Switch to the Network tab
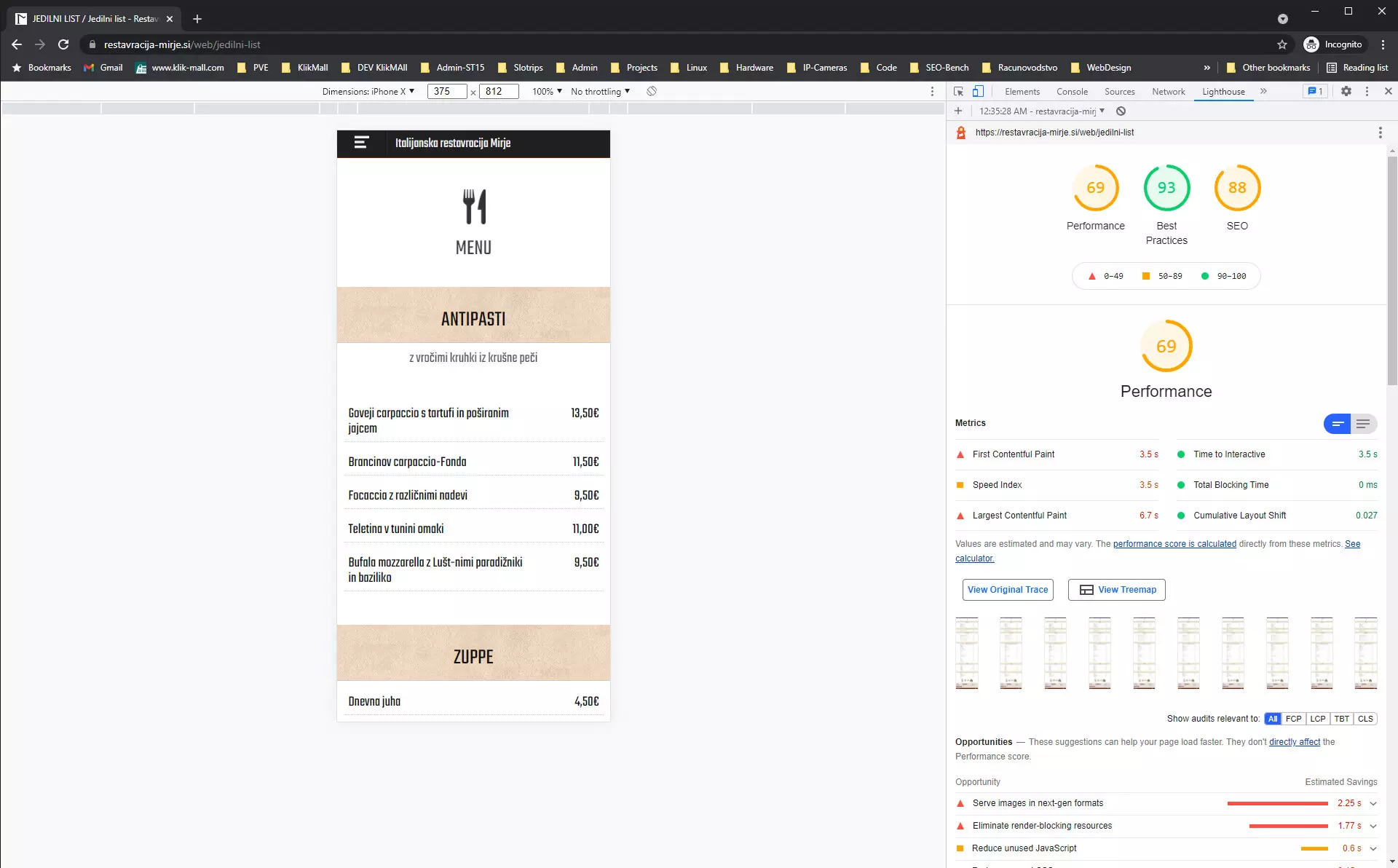The width and height of the screenshot is (1398, 868). click(x=1168, y=92)
